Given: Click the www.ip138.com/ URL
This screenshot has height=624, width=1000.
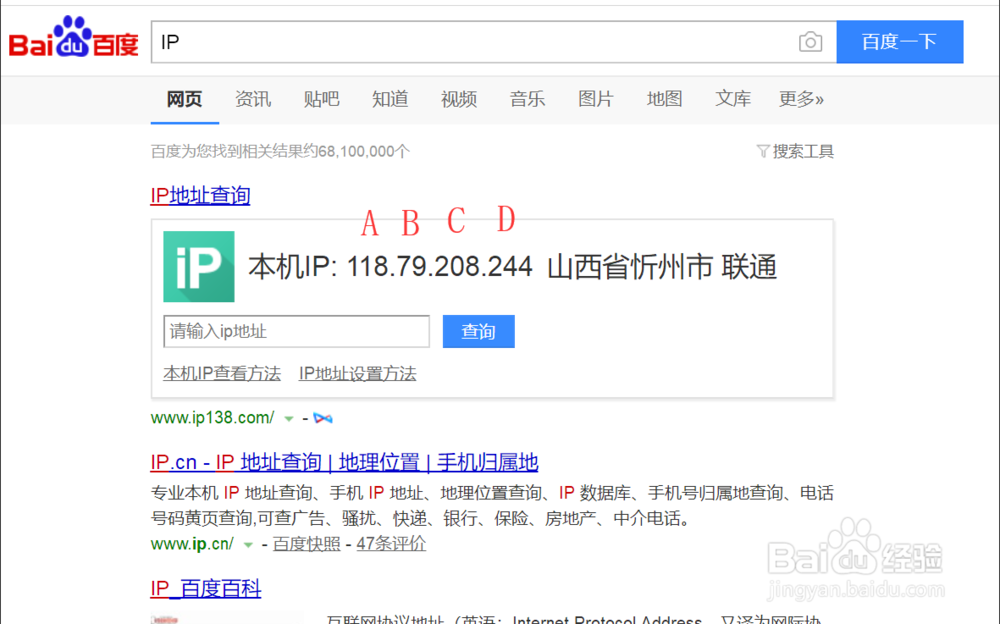Looking at the screenshot, I should 212,418.
